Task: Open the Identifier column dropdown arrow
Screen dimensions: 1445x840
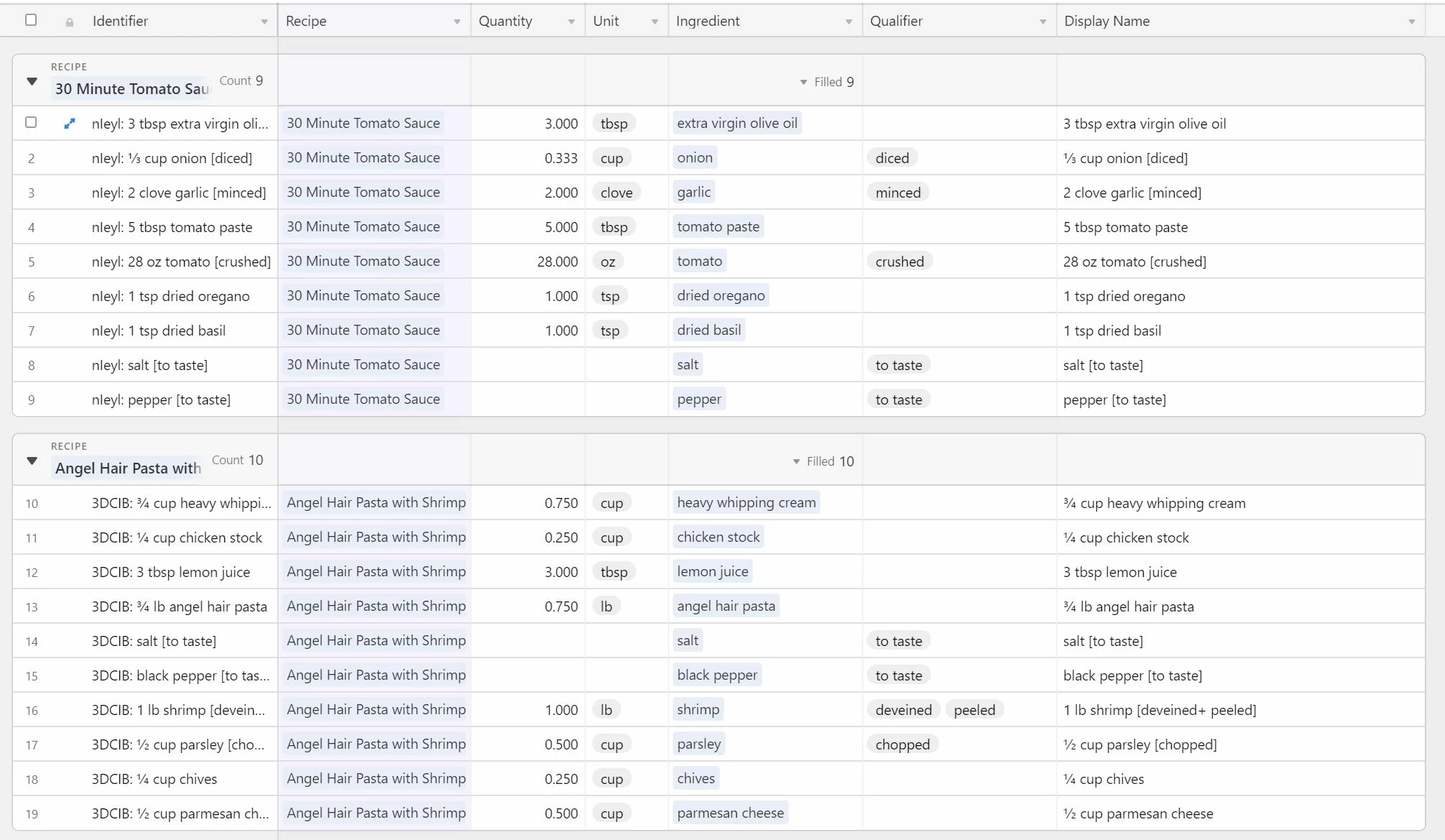Action: coord(265,22)
